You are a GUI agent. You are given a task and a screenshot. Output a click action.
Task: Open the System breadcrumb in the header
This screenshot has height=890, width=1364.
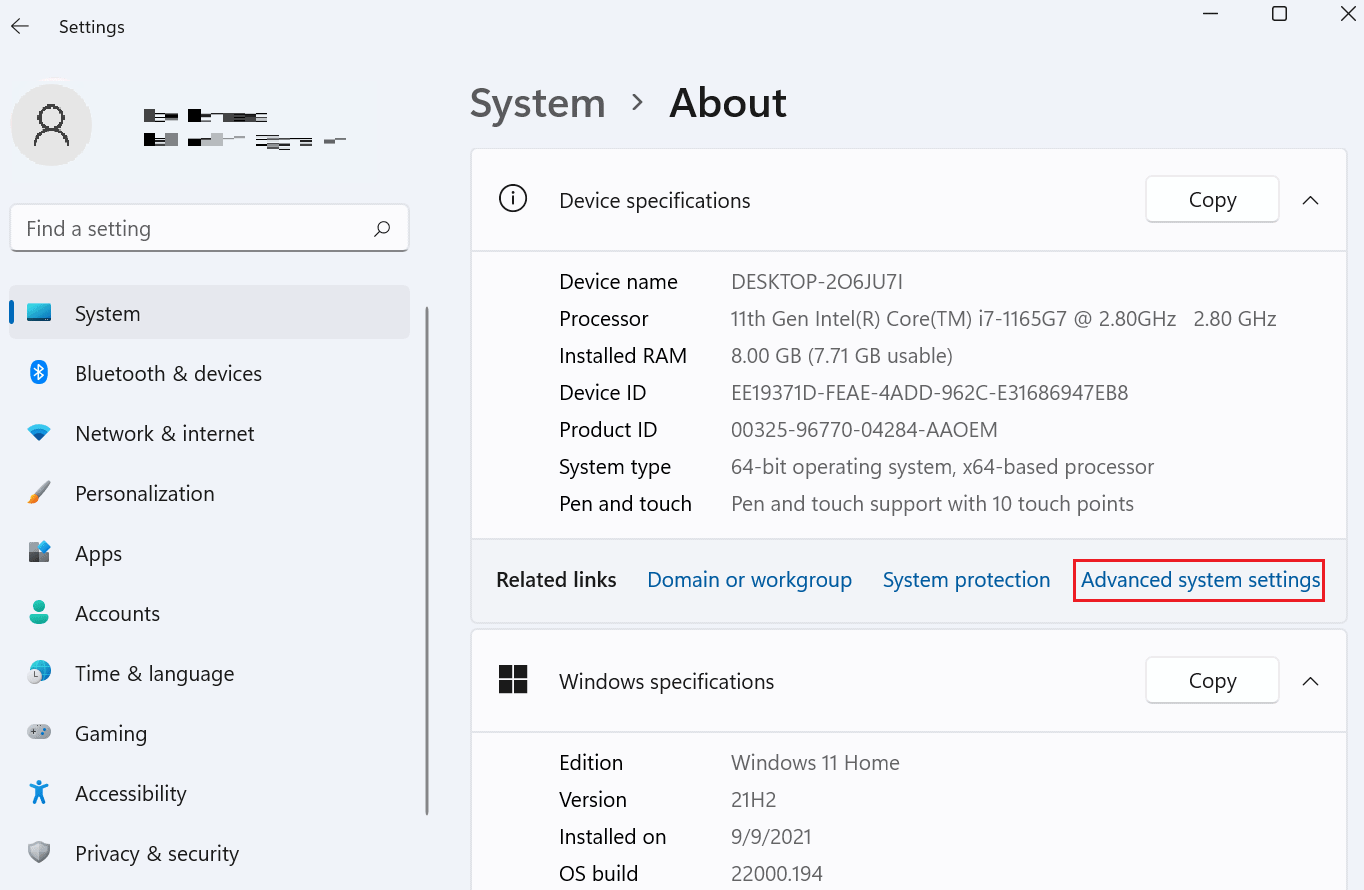537,103
